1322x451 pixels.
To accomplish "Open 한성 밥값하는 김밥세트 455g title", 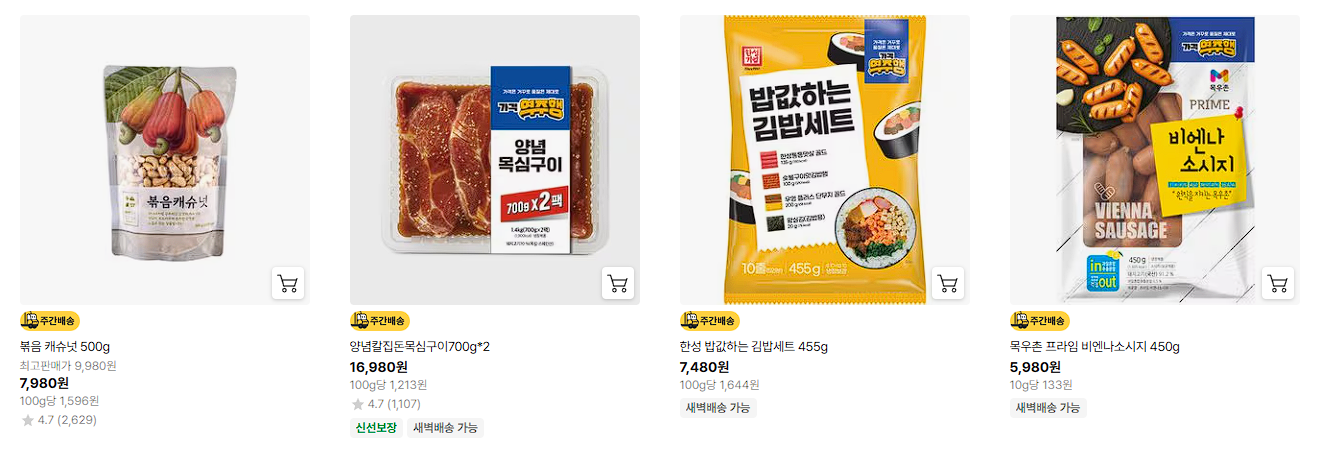I will point(754,347).
